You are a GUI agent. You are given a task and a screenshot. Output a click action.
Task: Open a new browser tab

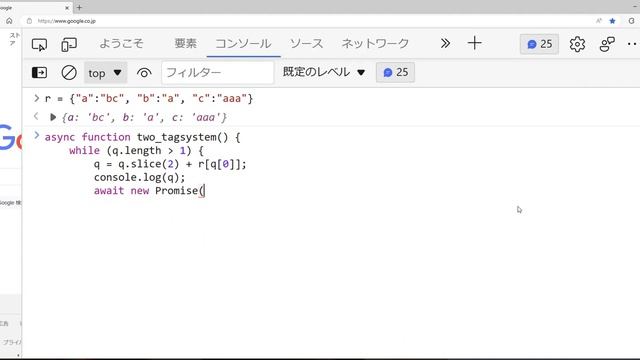click(79, 7)
